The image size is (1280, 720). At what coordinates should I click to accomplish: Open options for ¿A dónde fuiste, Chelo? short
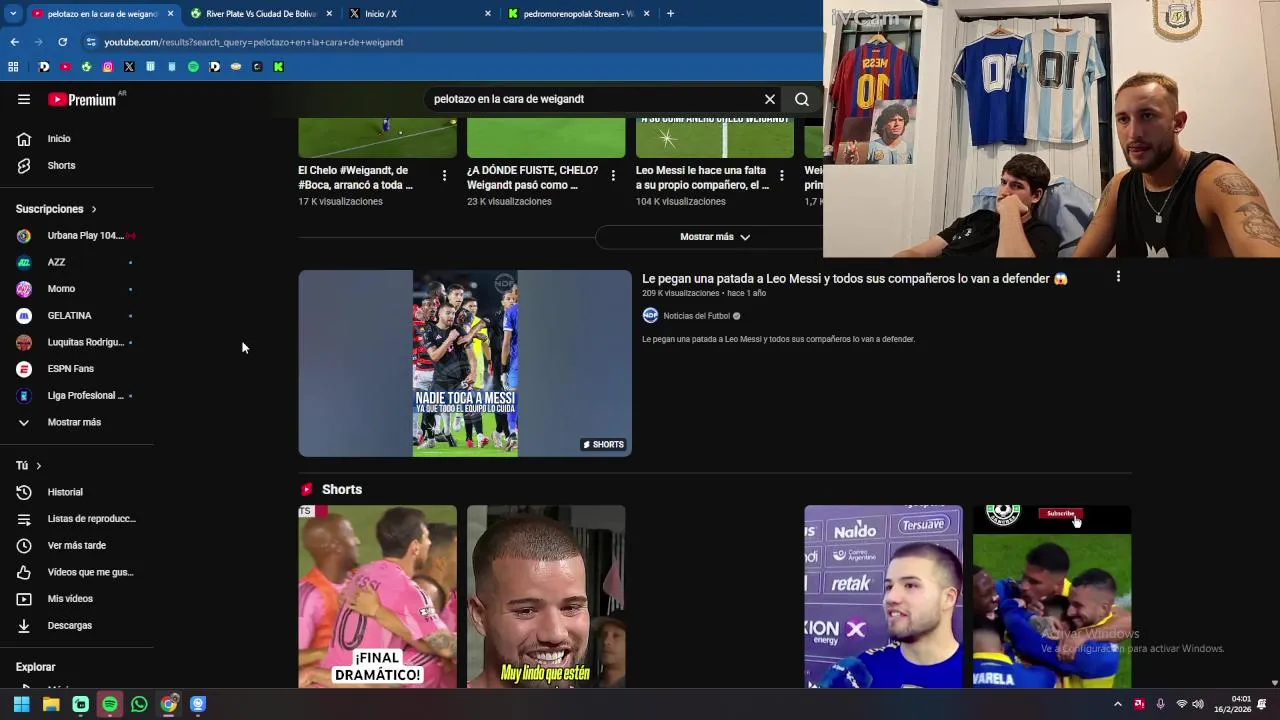click(x=613, y=175)
